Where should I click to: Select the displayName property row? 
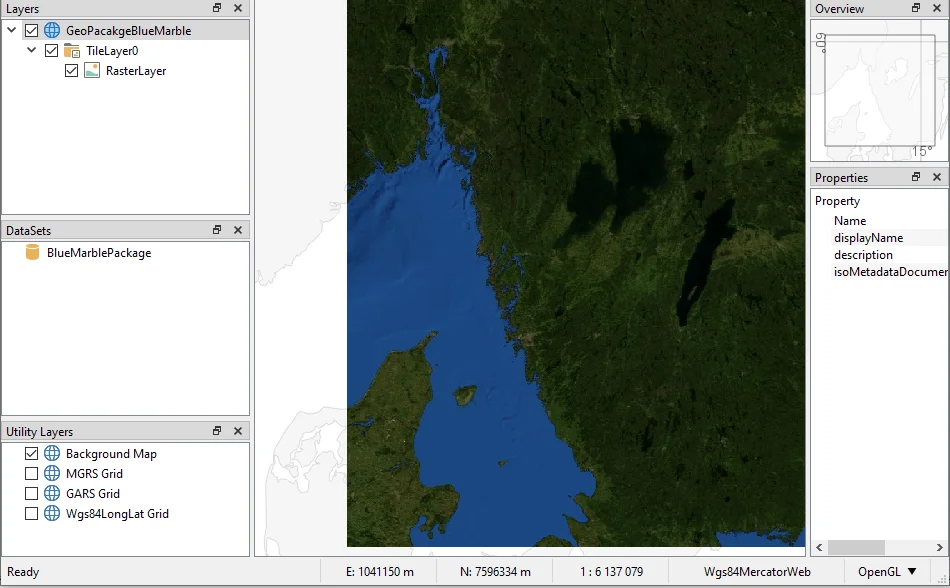coord(868,238)
